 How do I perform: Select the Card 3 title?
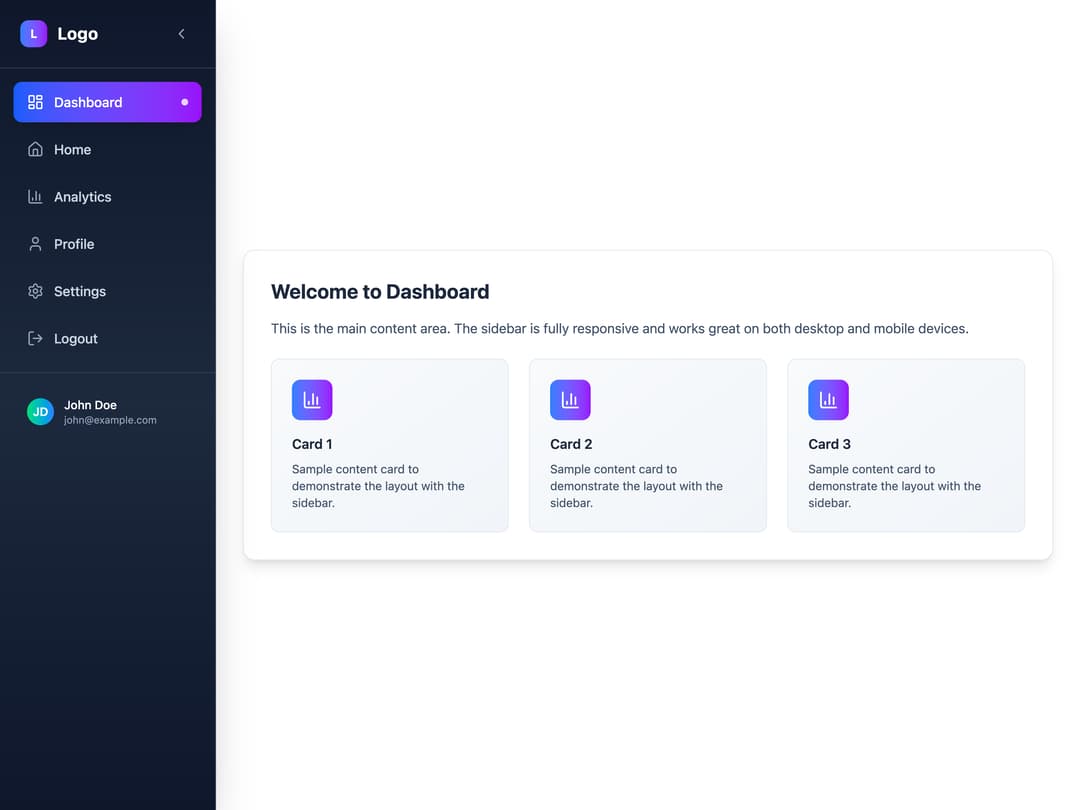click(x=829, y=444)
